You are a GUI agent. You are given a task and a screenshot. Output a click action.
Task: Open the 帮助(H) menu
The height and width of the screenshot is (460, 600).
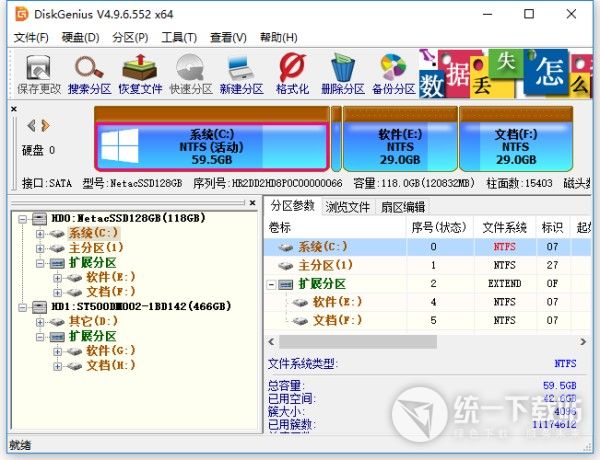point(279,38)
